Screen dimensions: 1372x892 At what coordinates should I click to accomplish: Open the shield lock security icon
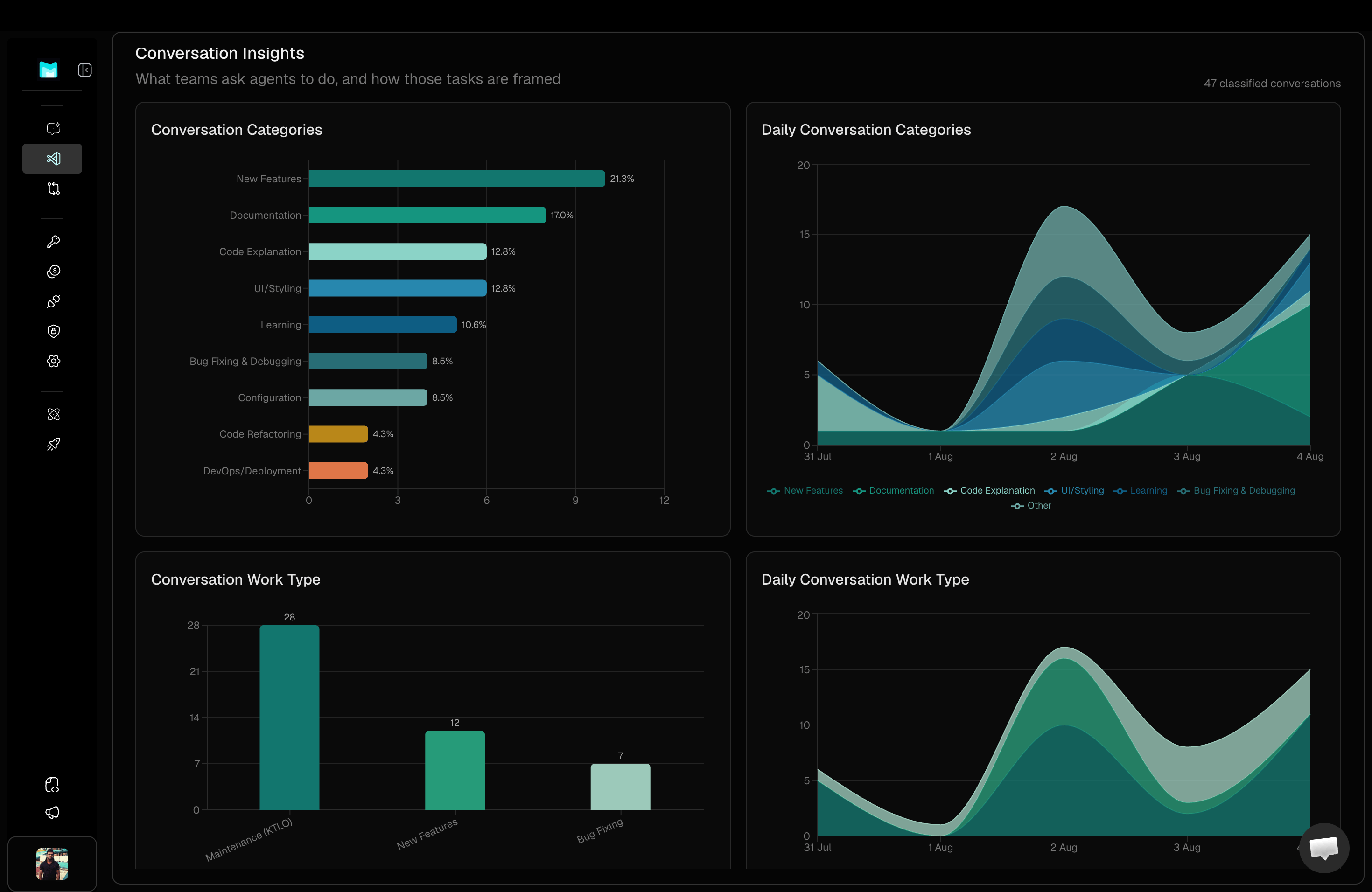[x=54, y=331]
